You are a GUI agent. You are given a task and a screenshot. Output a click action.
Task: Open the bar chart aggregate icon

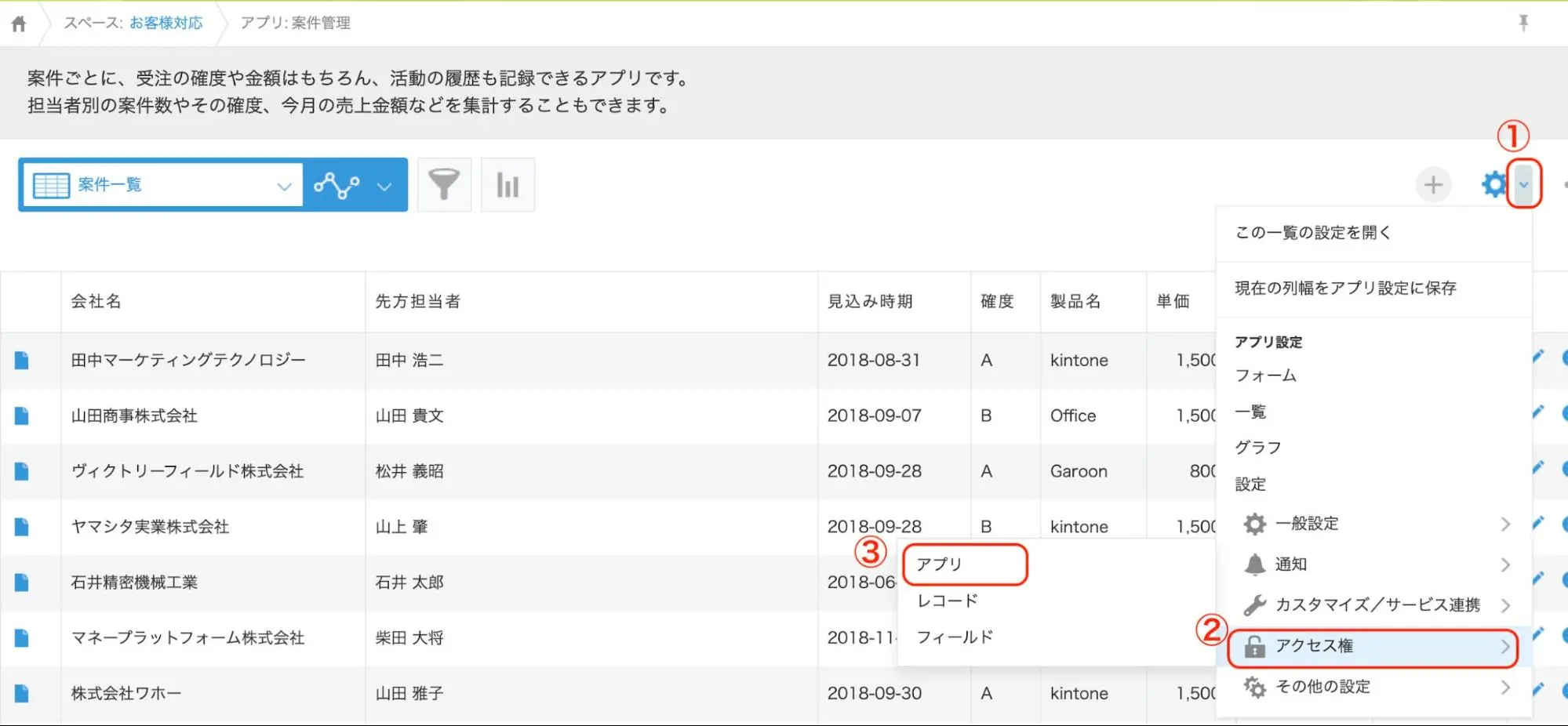(508, 185)
